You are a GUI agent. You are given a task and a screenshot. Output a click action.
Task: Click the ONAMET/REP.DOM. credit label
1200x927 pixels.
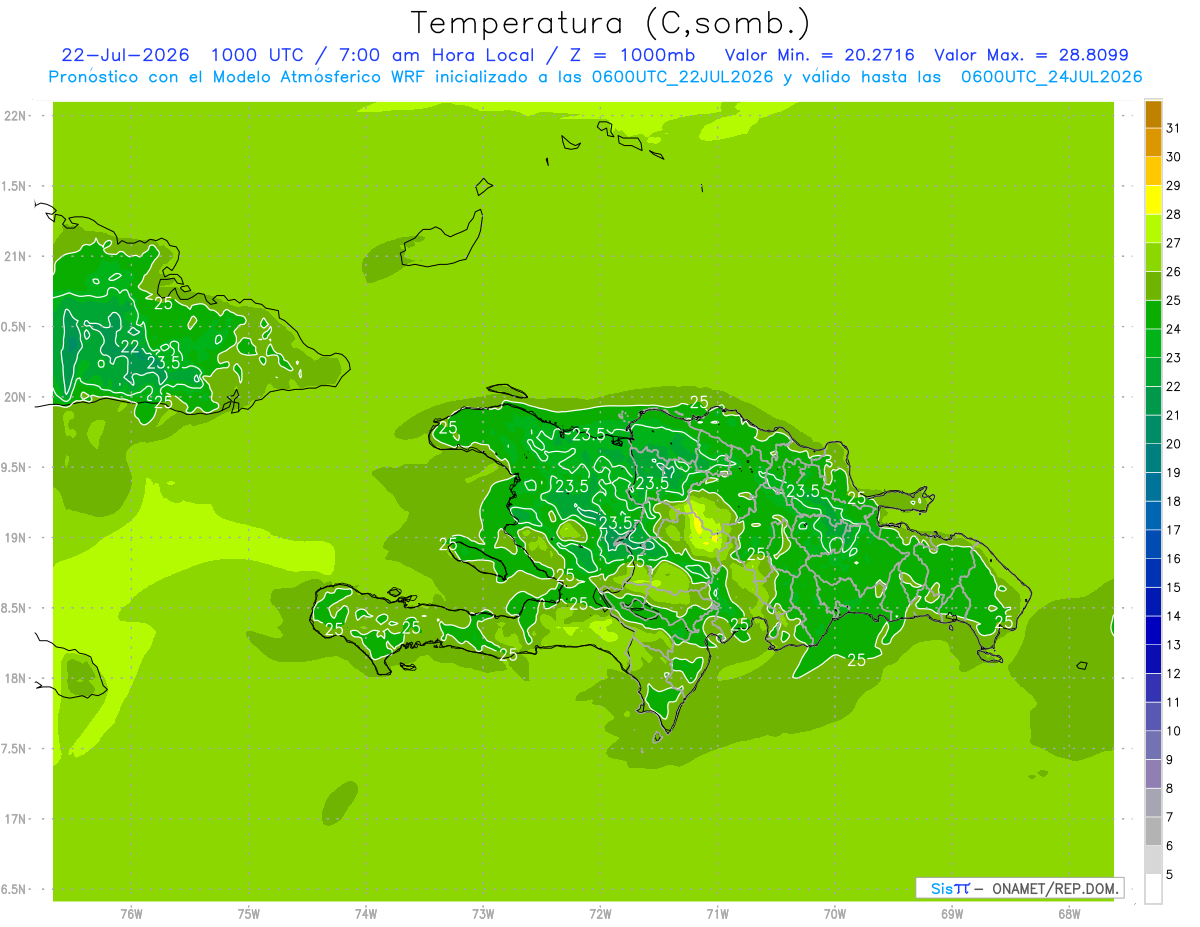point(1053,888)
